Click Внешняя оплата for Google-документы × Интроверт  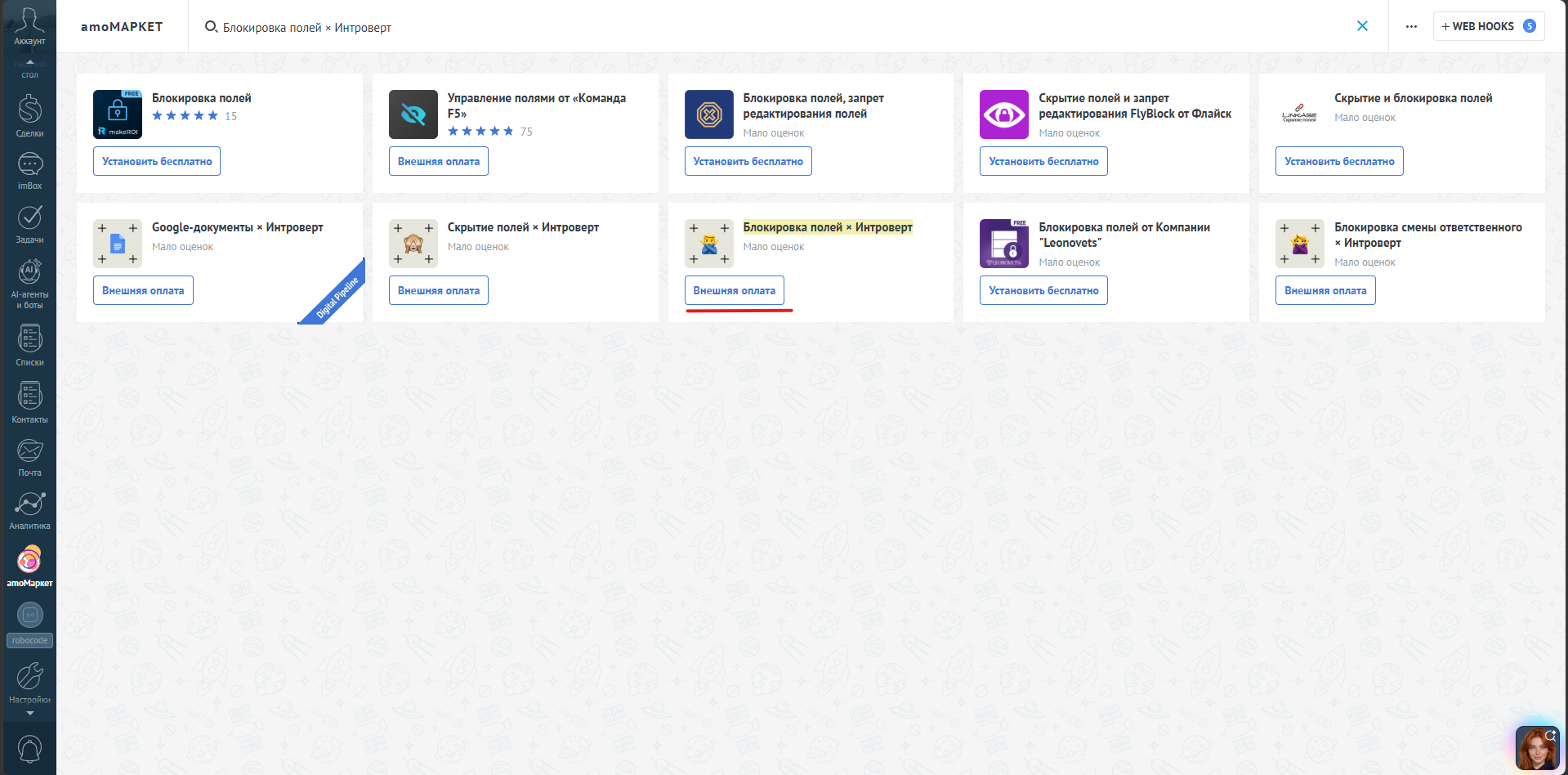143,290
